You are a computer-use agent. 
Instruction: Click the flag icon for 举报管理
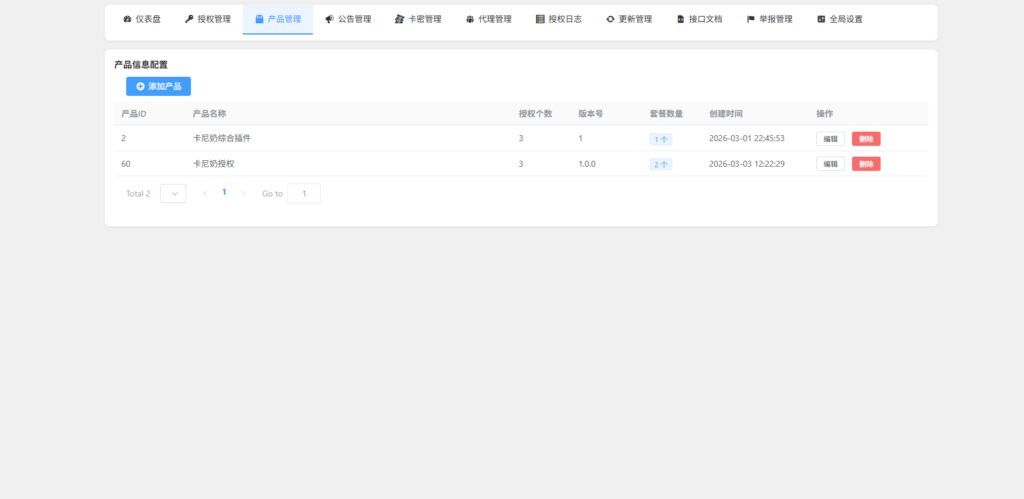(x=751, y=19)
